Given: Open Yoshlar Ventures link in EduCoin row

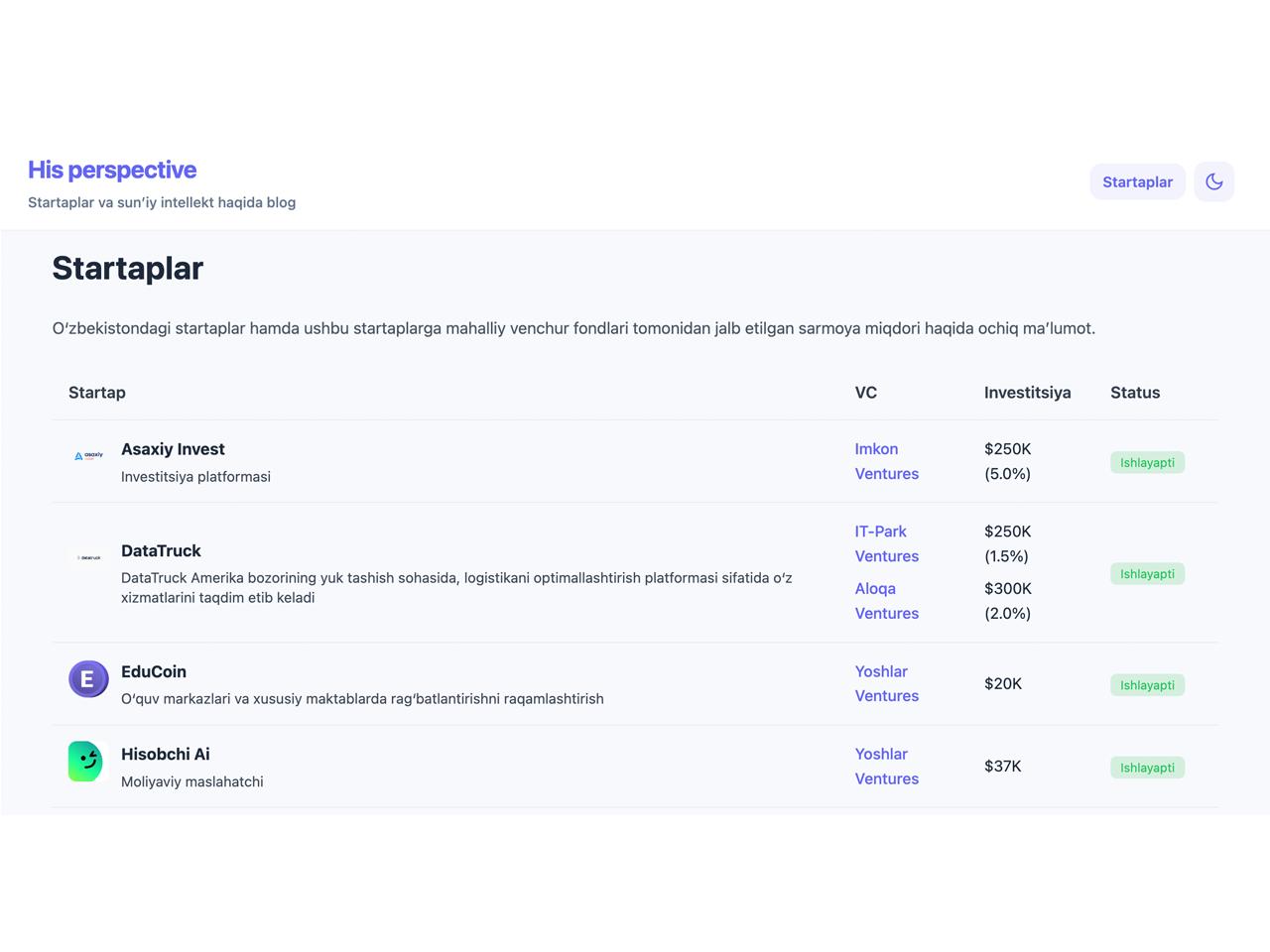Looking at the screenshot, I should pos(886,683).
